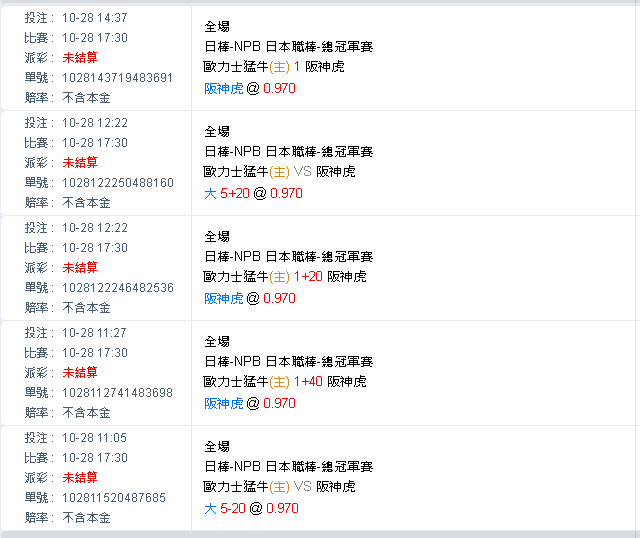Click the league title in the first bet row
640x538 pixels.
pyautogui.click(x=288, y=47)
